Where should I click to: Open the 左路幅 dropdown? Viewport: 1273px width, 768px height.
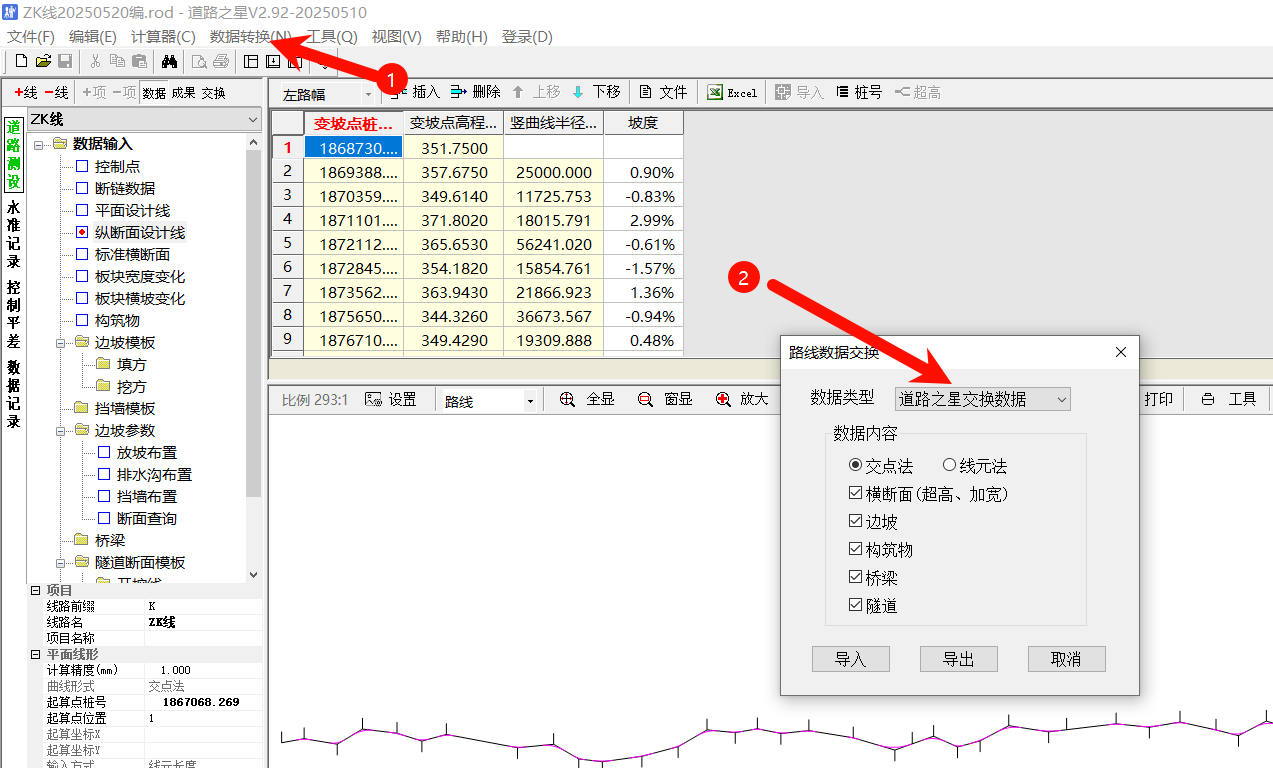pyautogui.click(x=326, y=94)
